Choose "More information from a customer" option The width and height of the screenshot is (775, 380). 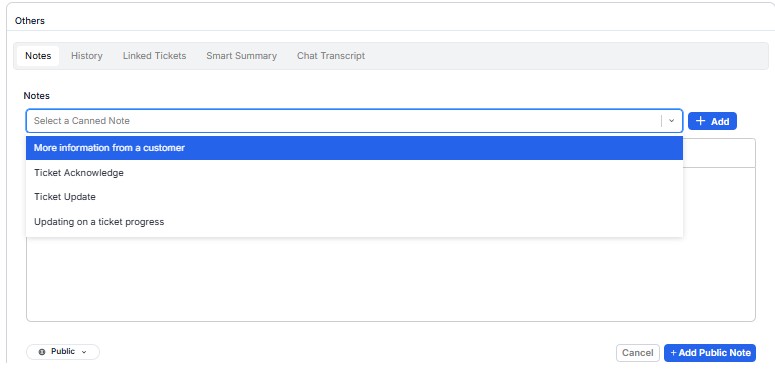click(x=354, y=148)
